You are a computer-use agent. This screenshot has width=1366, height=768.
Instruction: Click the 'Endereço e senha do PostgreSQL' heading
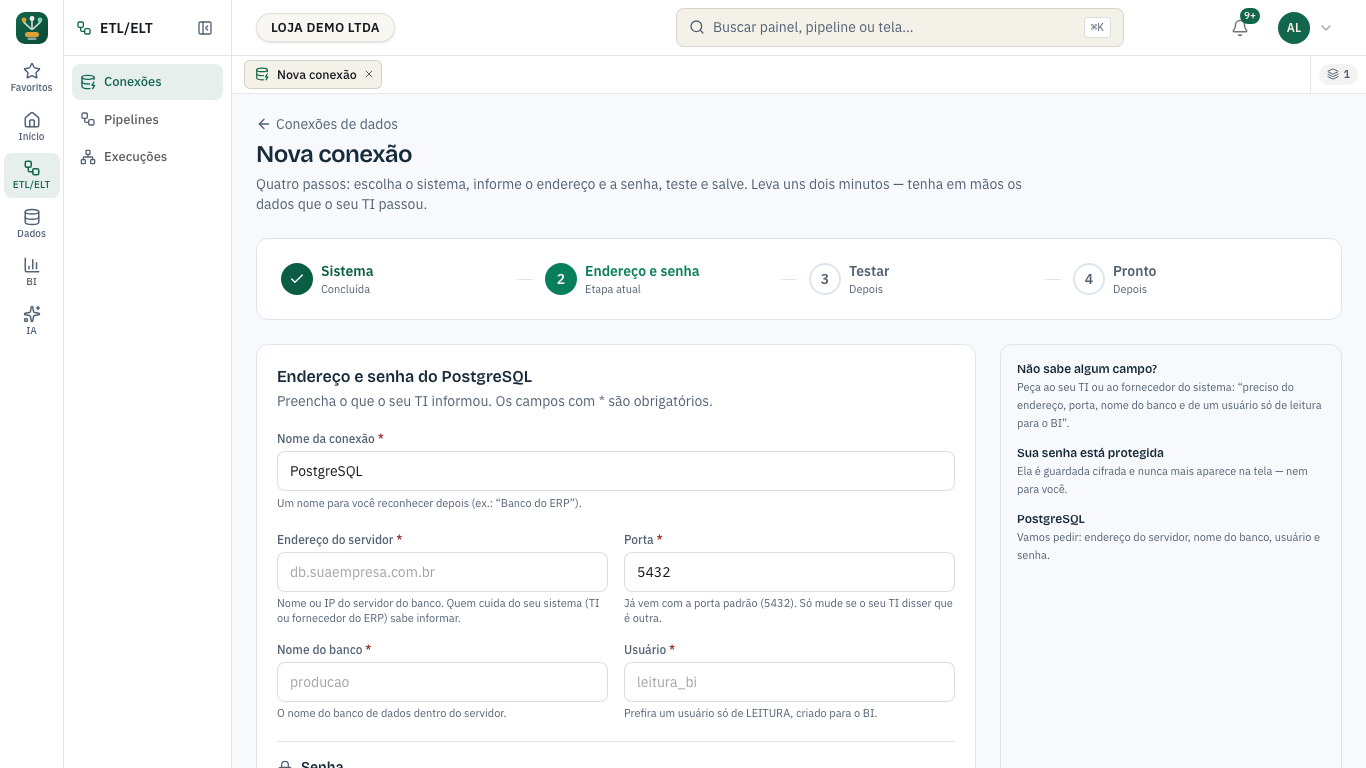click(x=404, y=377)
